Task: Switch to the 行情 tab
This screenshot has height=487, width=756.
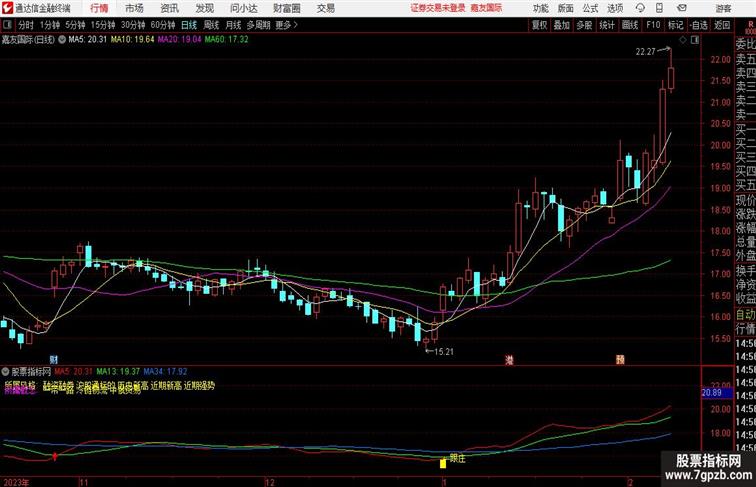Action: pos(99,8)
